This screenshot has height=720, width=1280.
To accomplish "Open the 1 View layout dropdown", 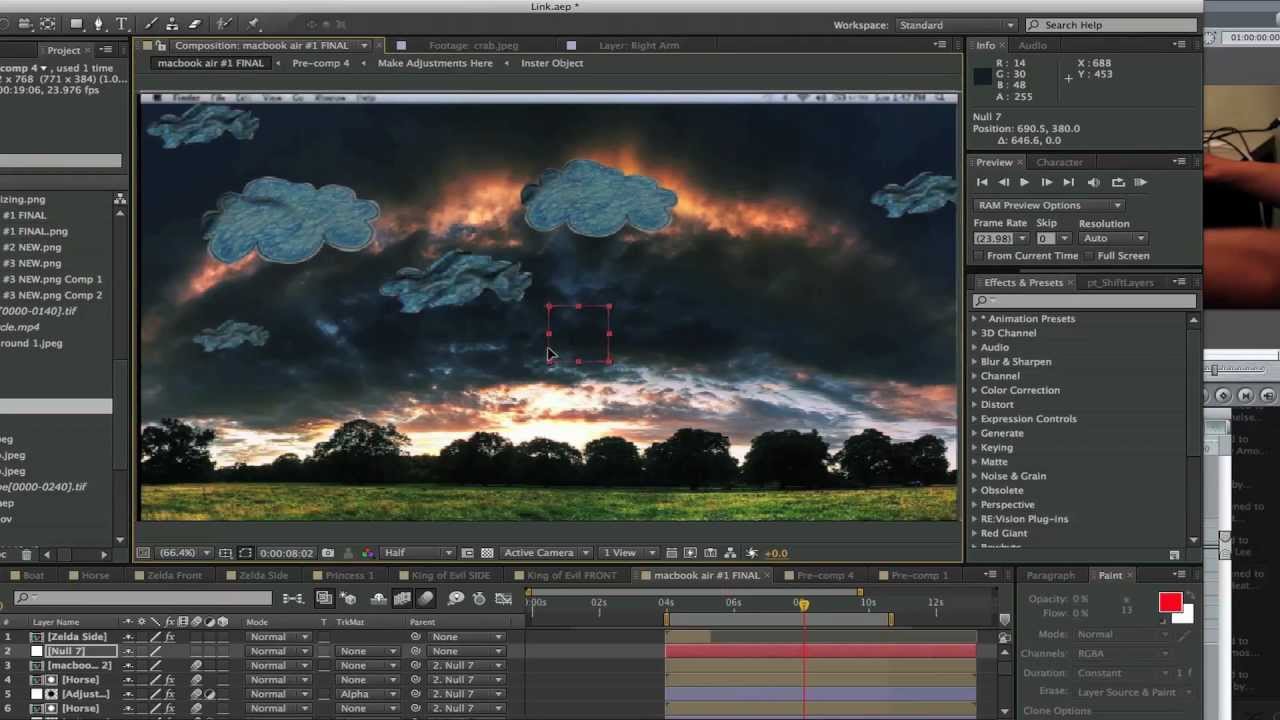I will [628, 553].
